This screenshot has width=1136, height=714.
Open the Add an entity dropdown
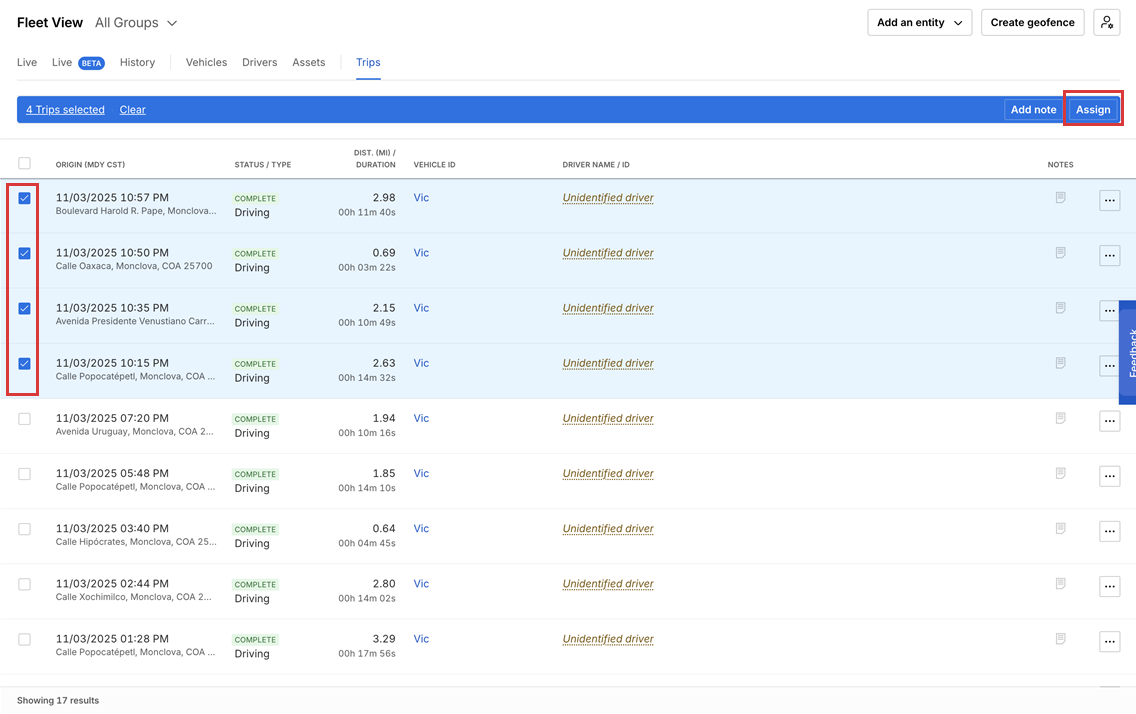(919, 22)
